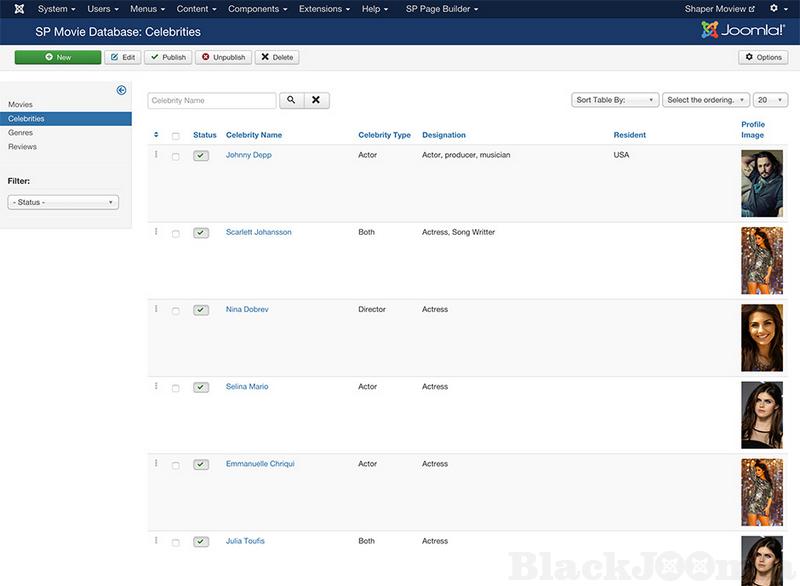
Task: Open Emmanuelle Chriqui celebrity link
Action: (x=260, y=464)
